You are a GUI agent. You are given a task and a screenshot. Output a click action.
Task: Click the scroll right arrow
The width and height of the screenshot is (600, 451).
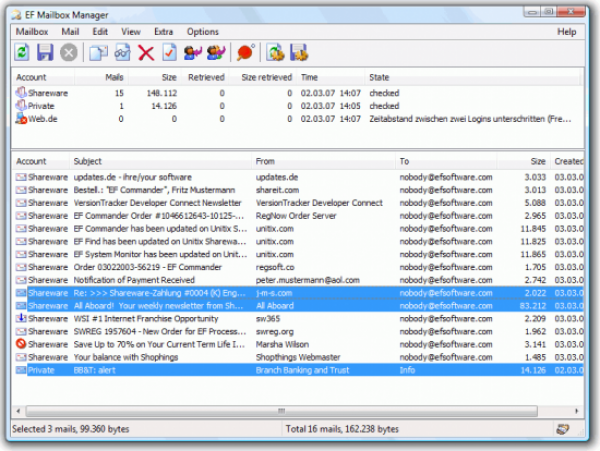[x=577, y=411]
